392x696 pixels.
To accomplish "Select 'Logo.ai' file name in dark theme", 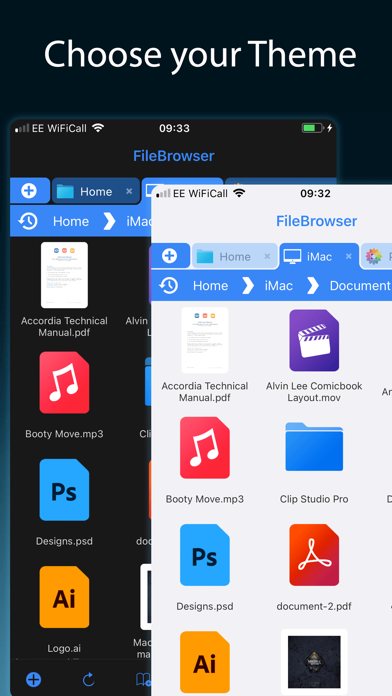I will (64, 649).
